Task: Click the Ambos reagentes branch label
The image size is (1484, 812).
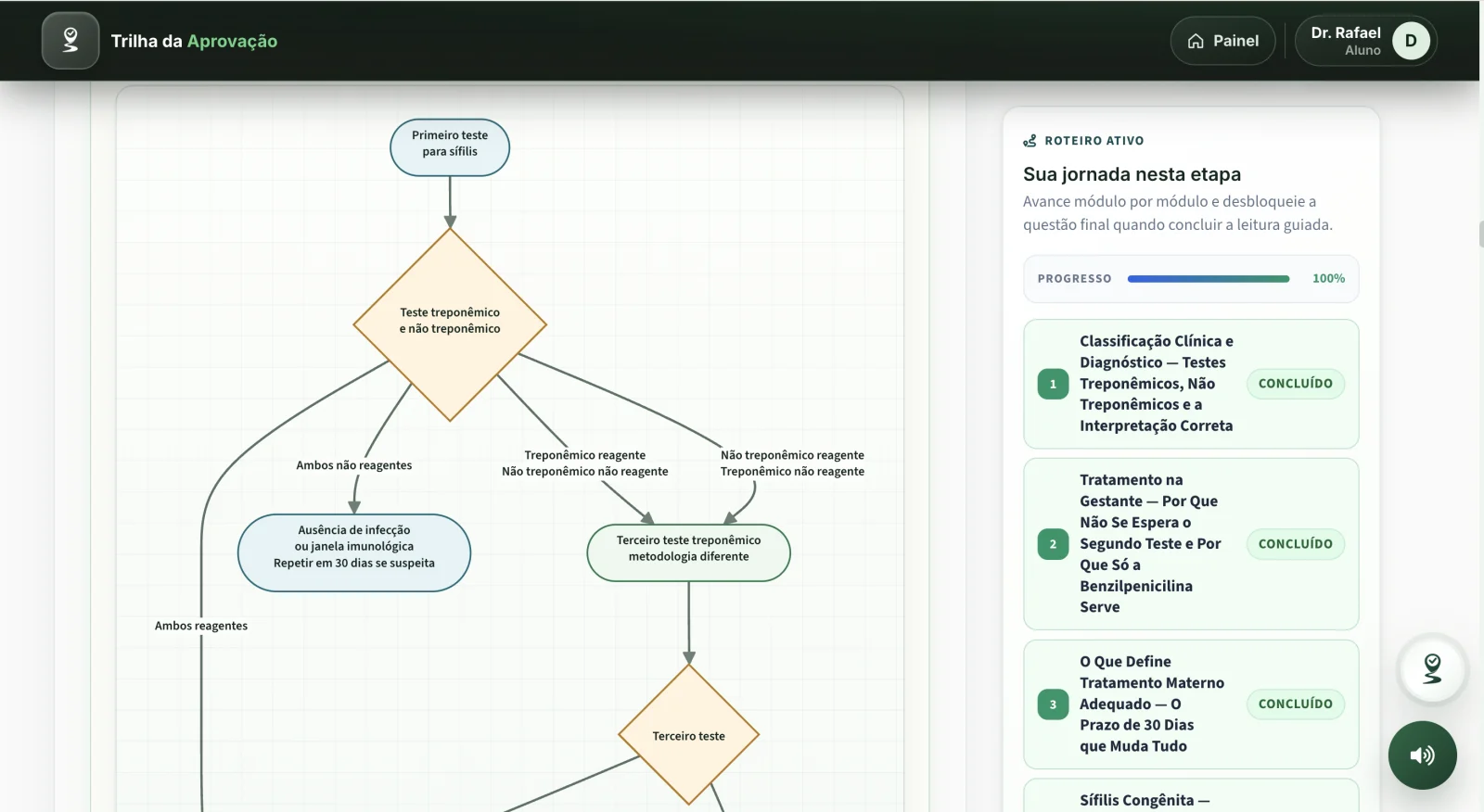Action: (x=201, y=626)
